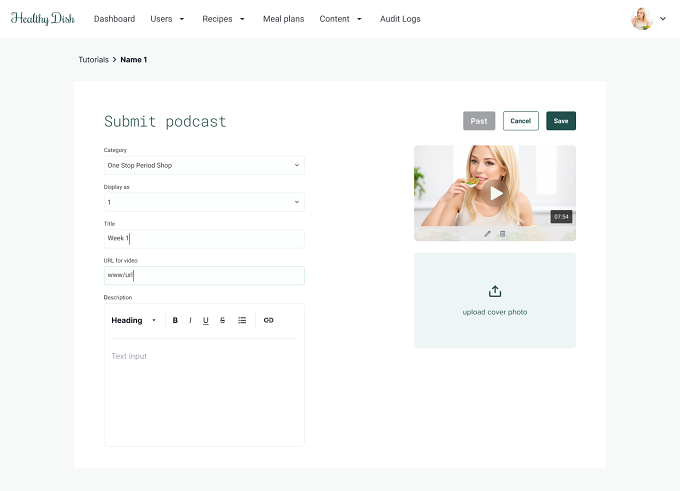Expand the Display as dropdown

pyautogui.click(x=204, y=202)
